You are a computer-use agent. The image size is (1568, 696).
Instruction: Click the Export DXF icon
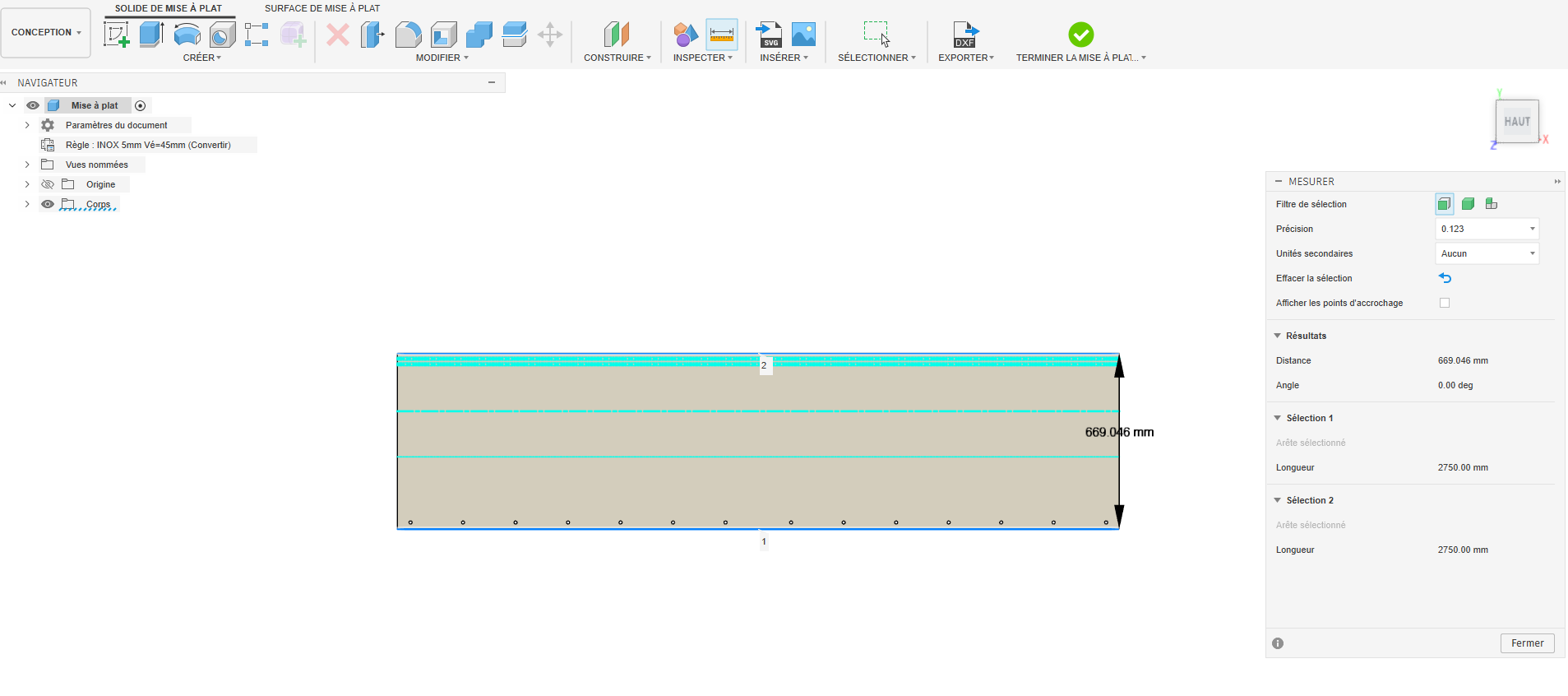[x=965, y=35]
